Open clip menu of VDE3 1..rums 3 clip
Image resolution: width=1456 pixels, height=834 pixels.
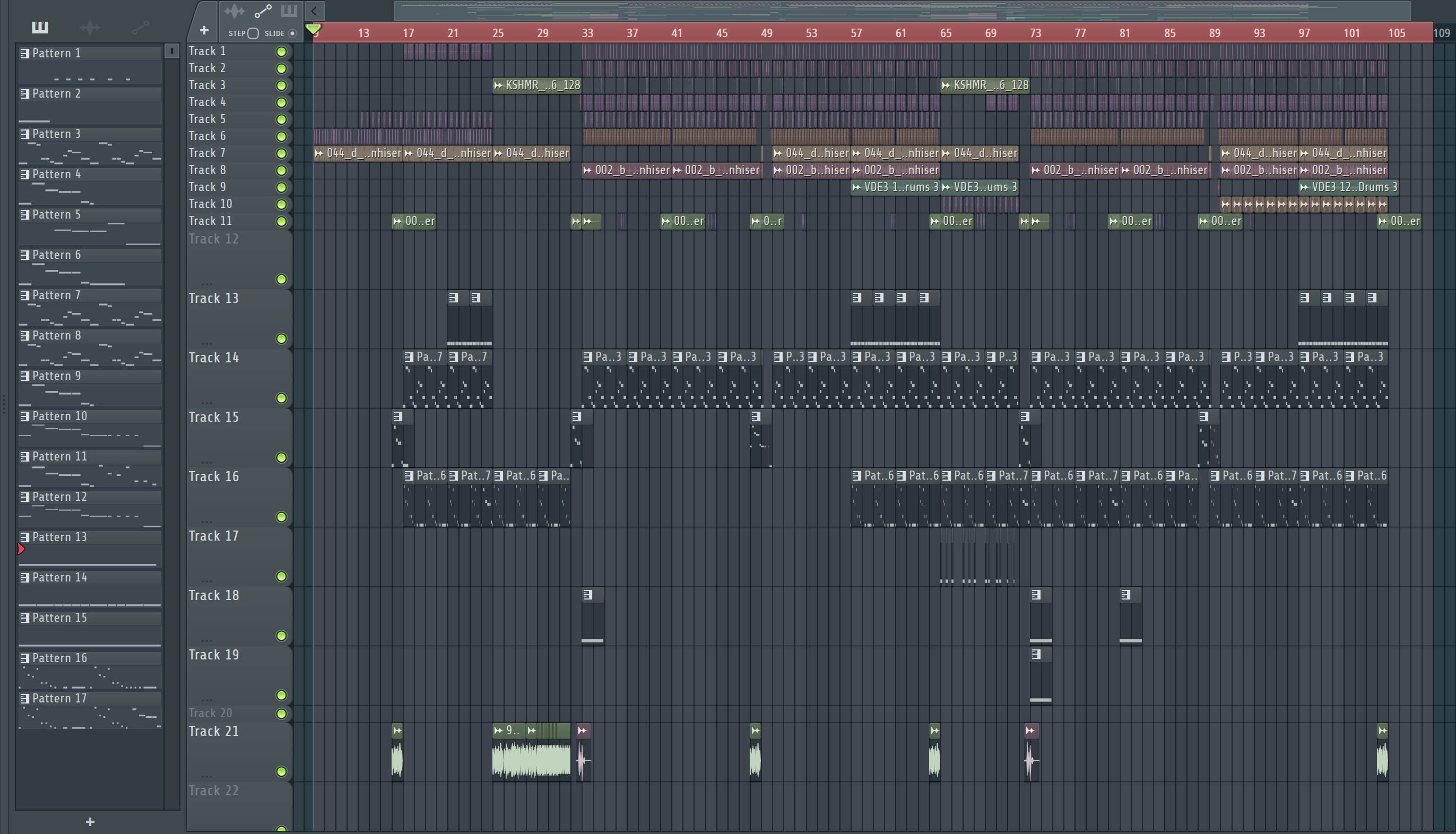pos(856,187)
